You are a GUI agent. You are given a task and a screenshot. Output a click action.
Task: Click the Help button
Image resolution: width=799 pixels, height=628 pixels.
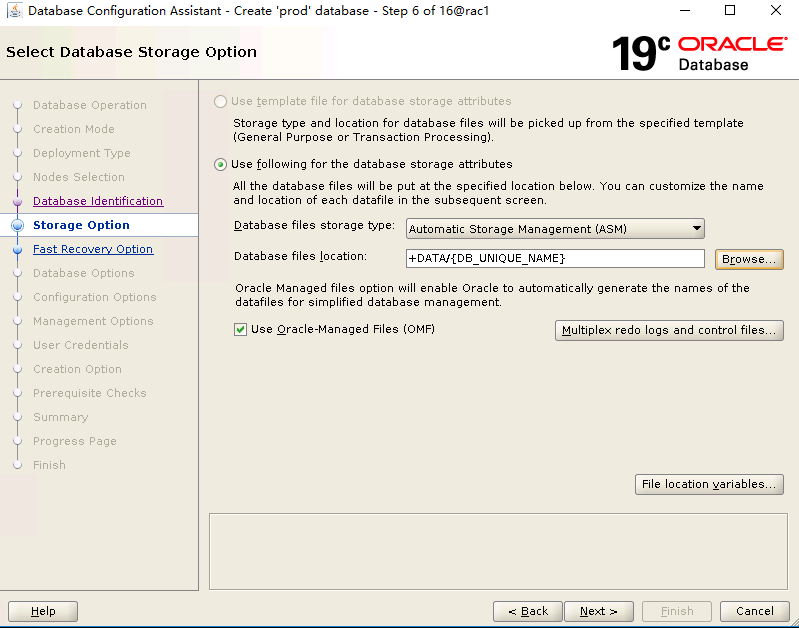(43, 611)
